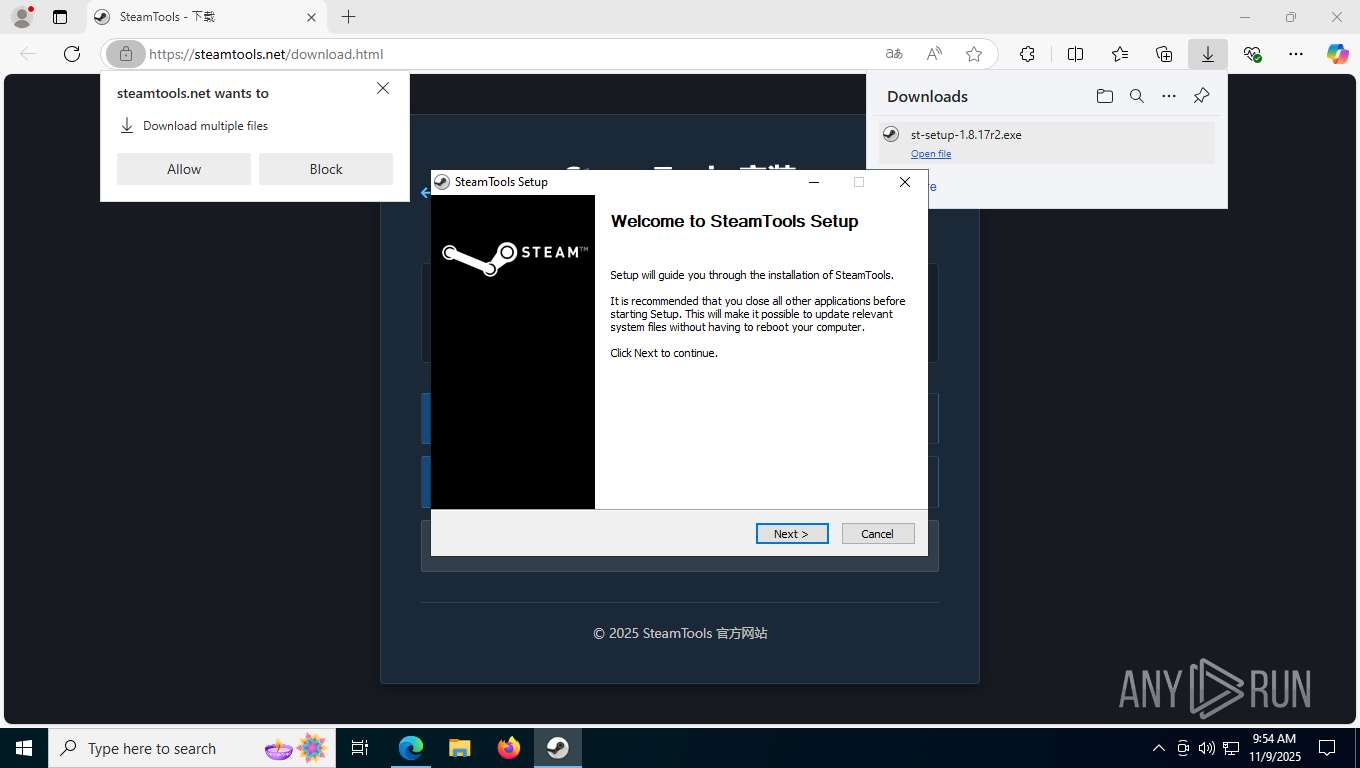Open the notification center
This screenshot has height=768, width=1360.
tap(1327, 748)
